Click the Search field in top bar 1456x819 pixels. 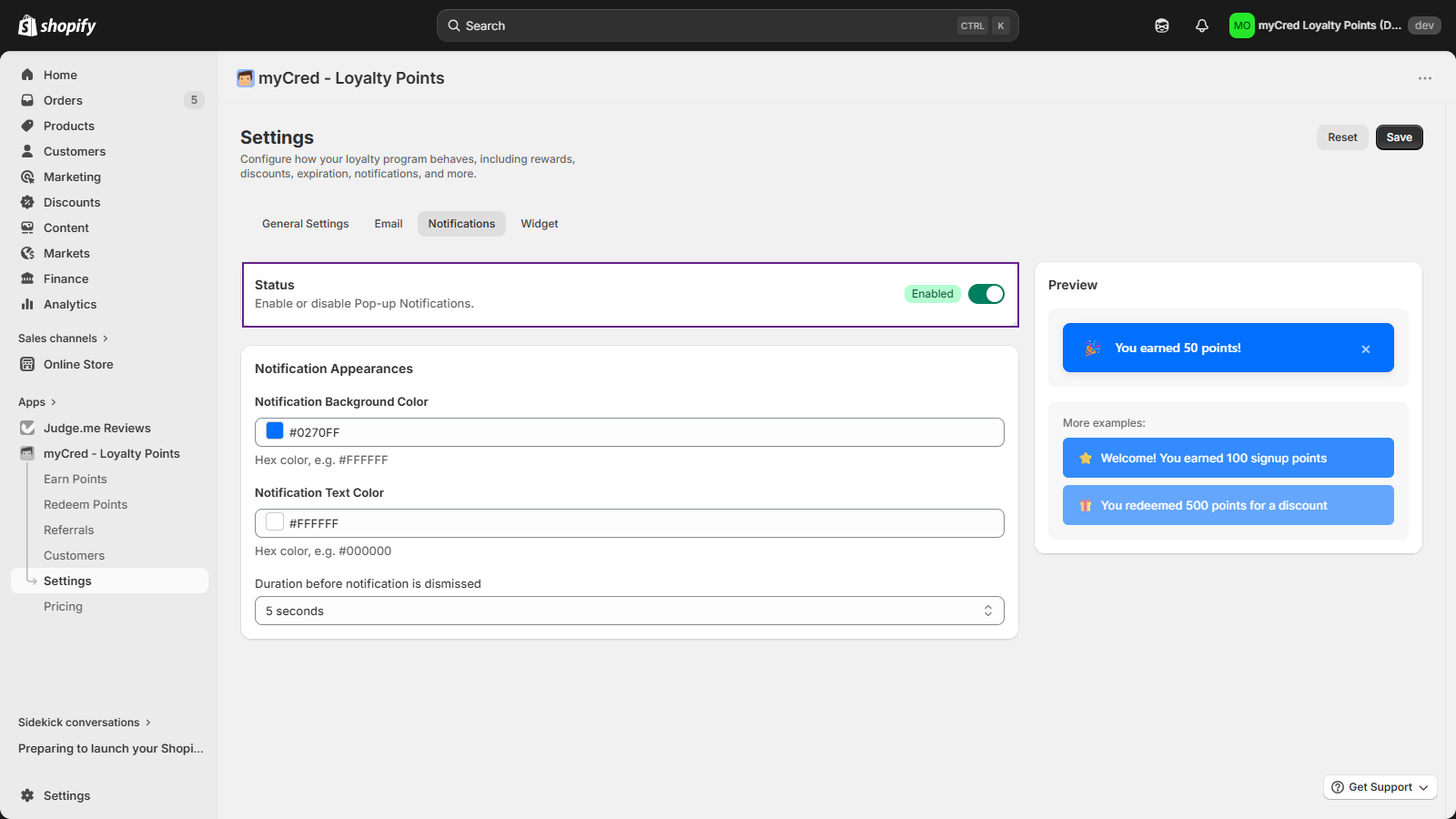710,25
